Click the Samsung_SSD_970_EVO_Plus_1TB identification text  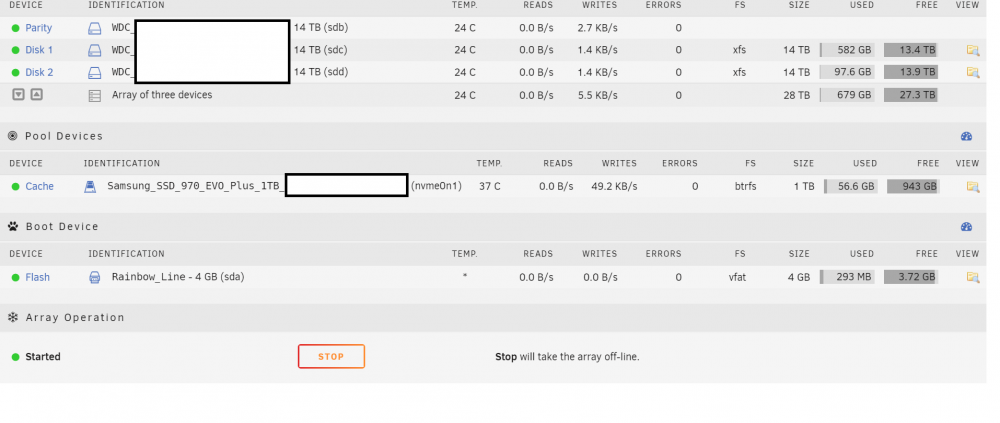click(x=196, y=186)
